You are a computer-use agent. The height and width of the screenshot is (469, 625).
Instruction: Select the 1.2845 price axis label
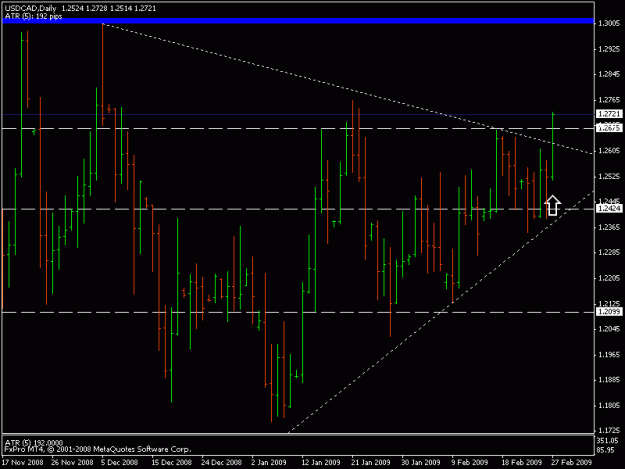click(609, 74)
